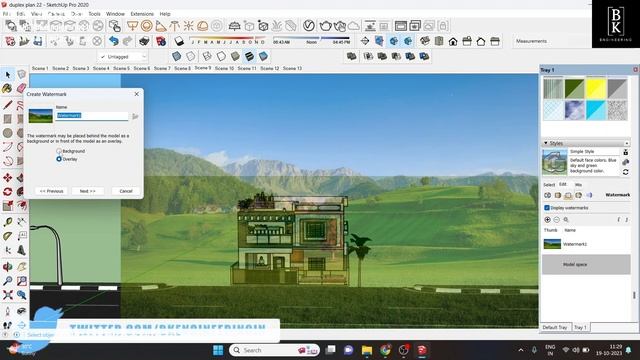Delete watermark with minus icon

point(557,220)
